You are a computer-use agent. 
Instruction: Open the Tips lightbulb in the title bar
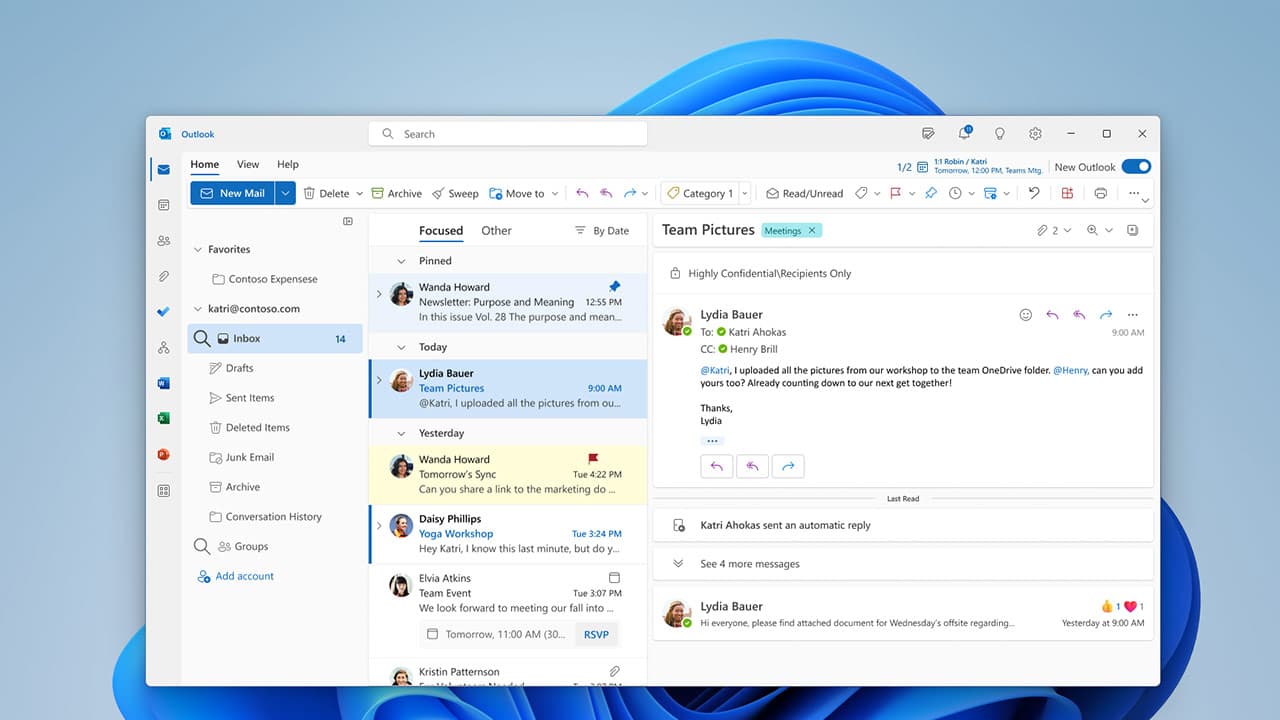pyautogui.click(x=999, y=133)
